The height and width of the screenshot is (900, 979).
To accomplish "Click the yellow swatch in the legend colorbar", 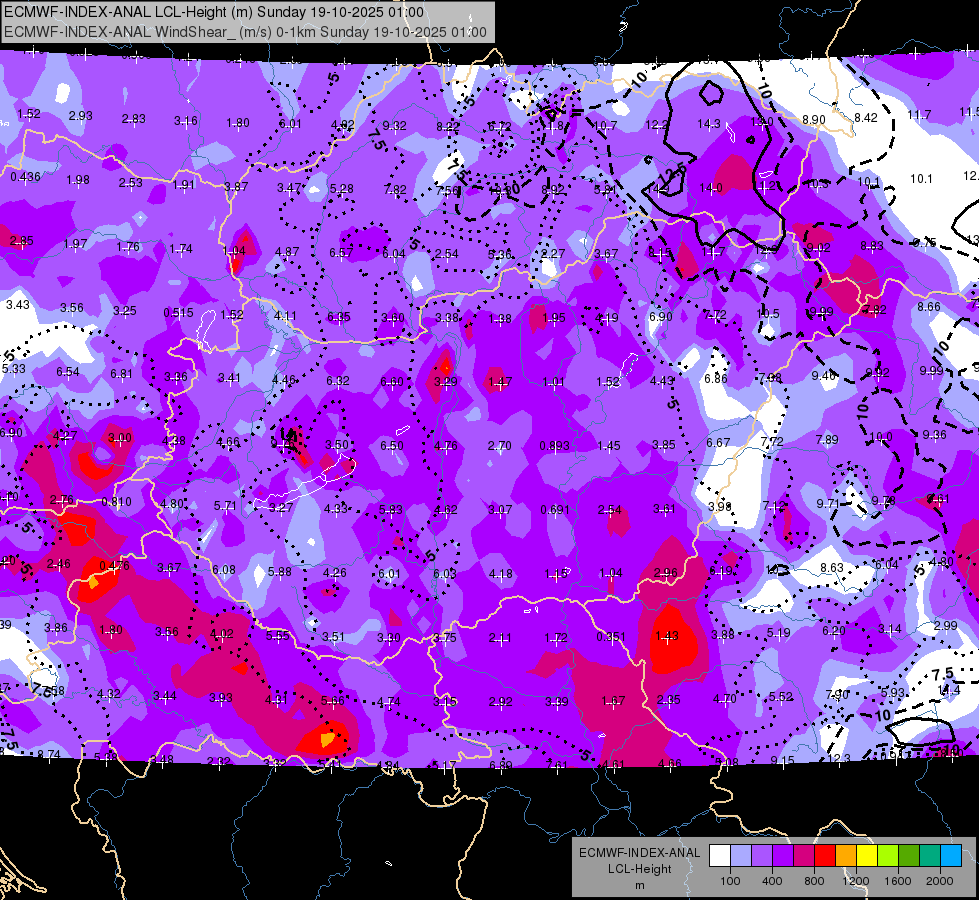I will [867, 855].
